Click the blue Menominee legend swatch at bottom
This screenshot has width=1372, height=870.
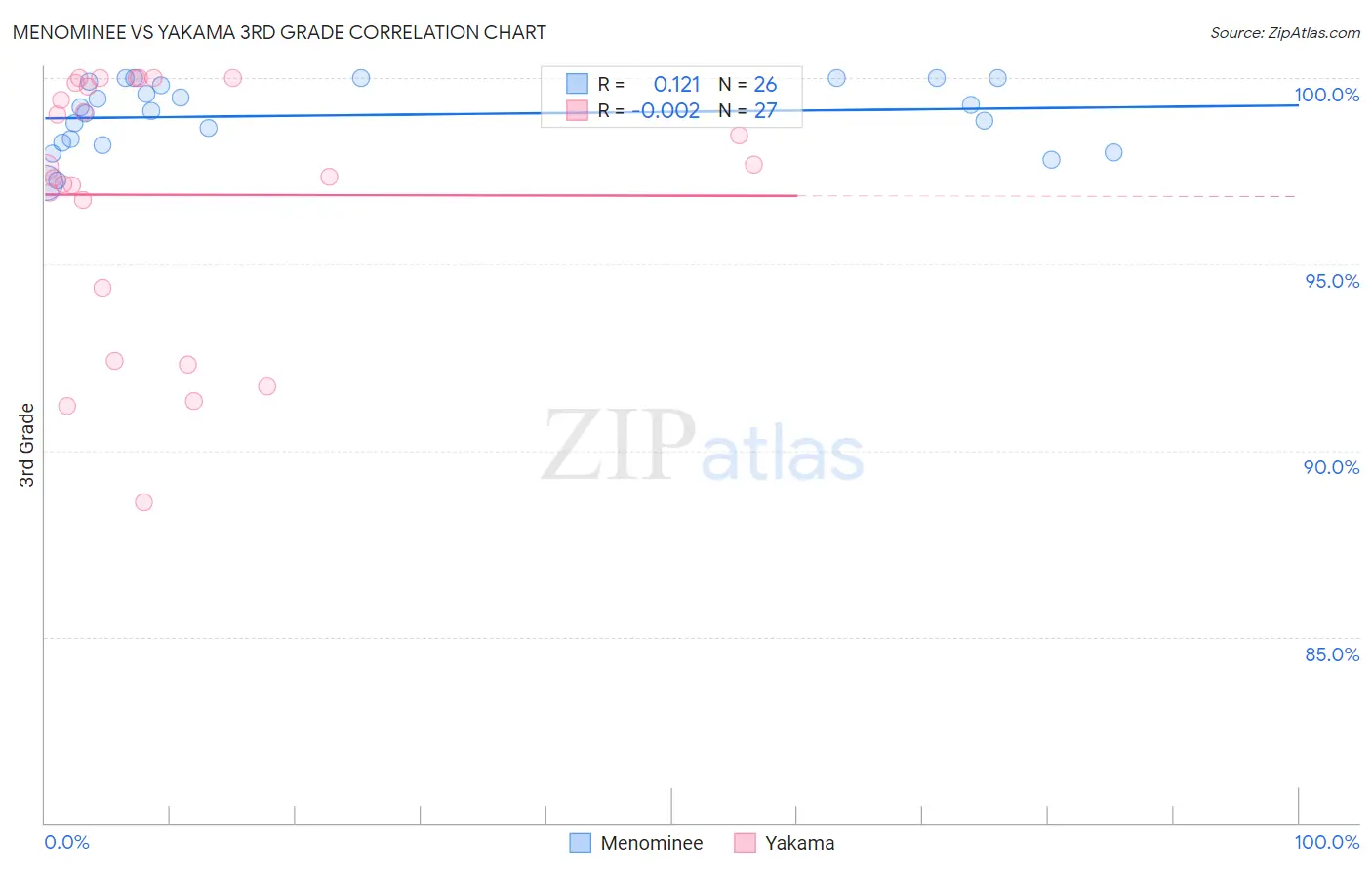[581, 843]
